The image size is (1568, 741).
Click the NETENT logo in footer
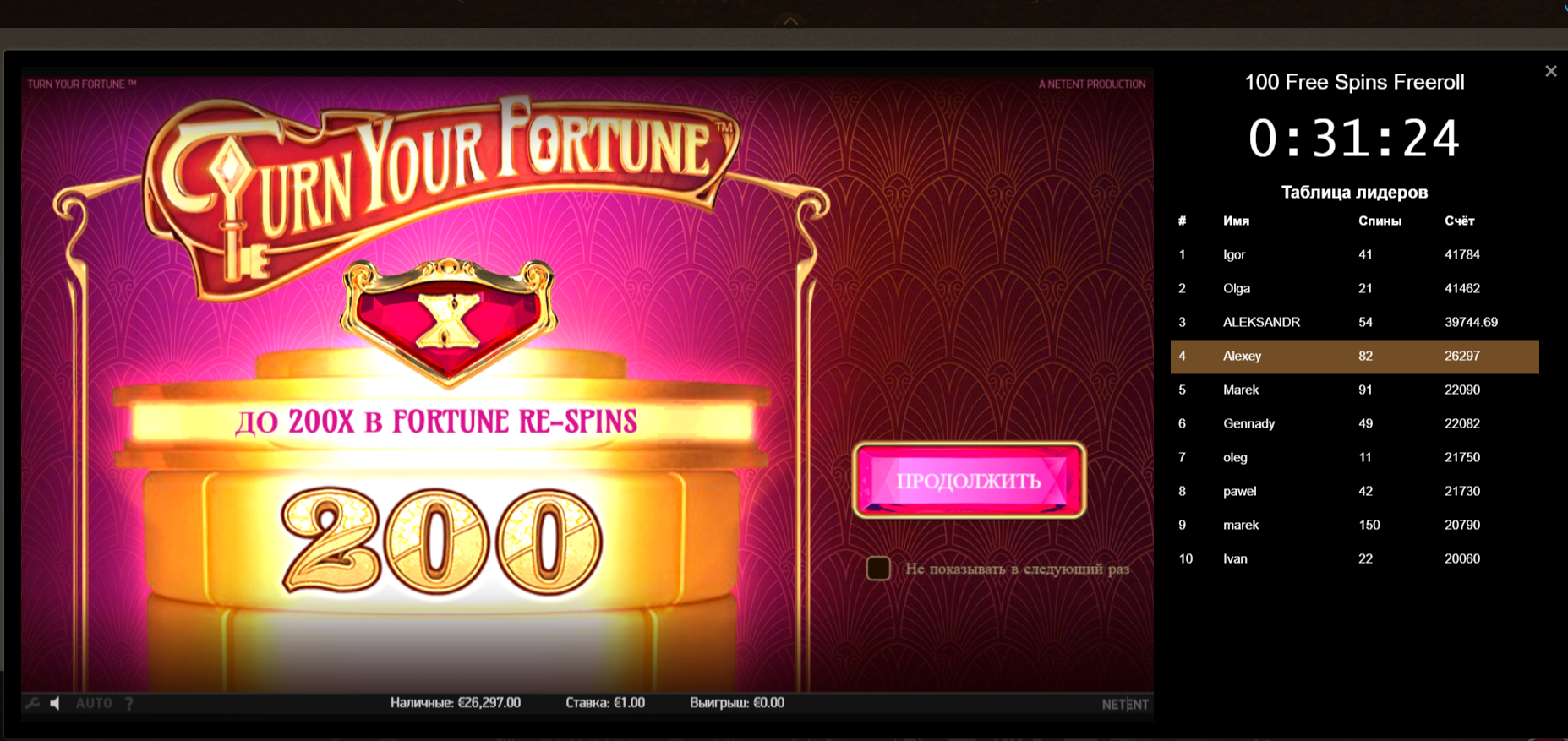[1125, 704]
